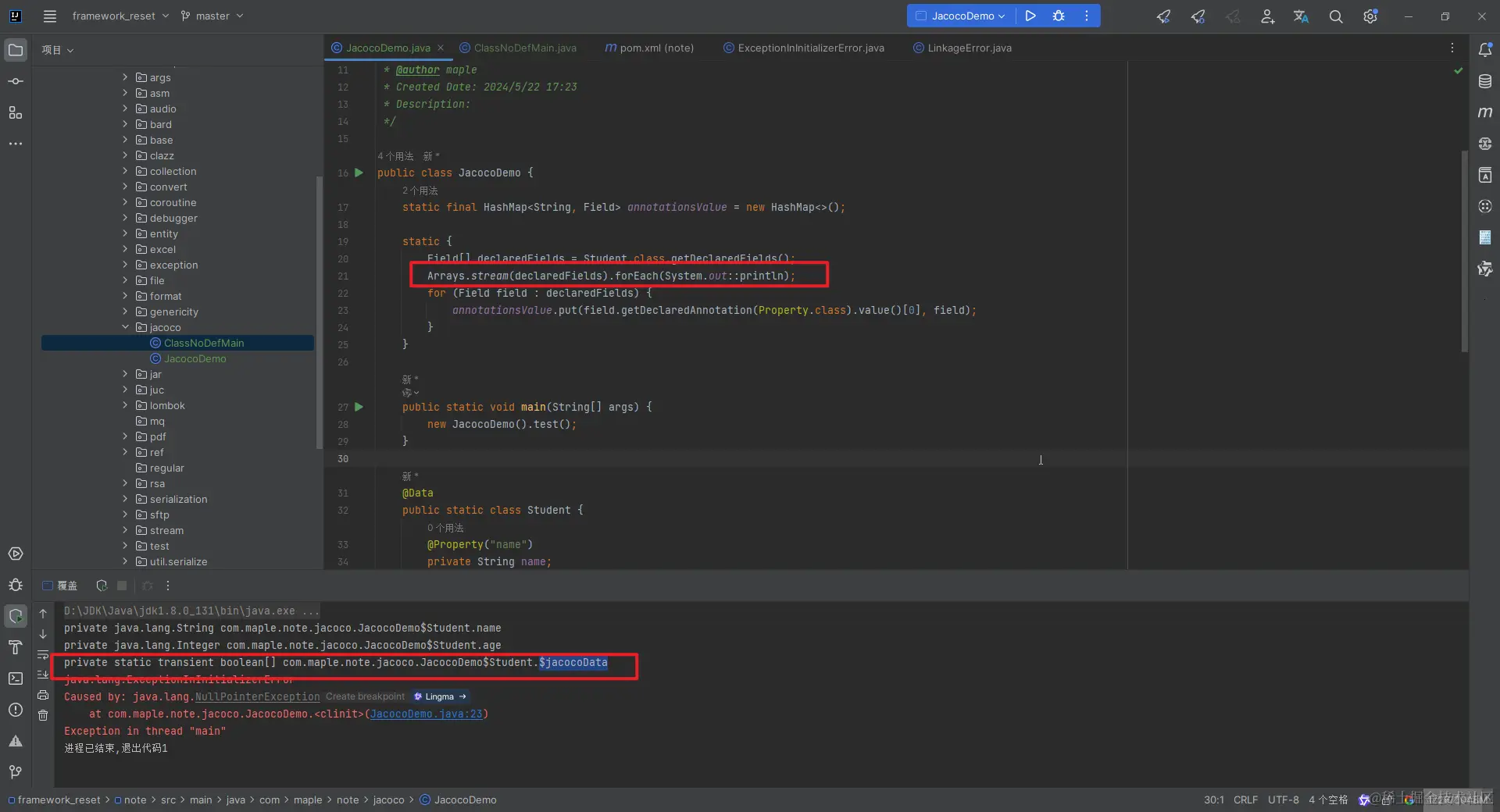
Task: Open the Services tool window
Action: click(16, 554)
